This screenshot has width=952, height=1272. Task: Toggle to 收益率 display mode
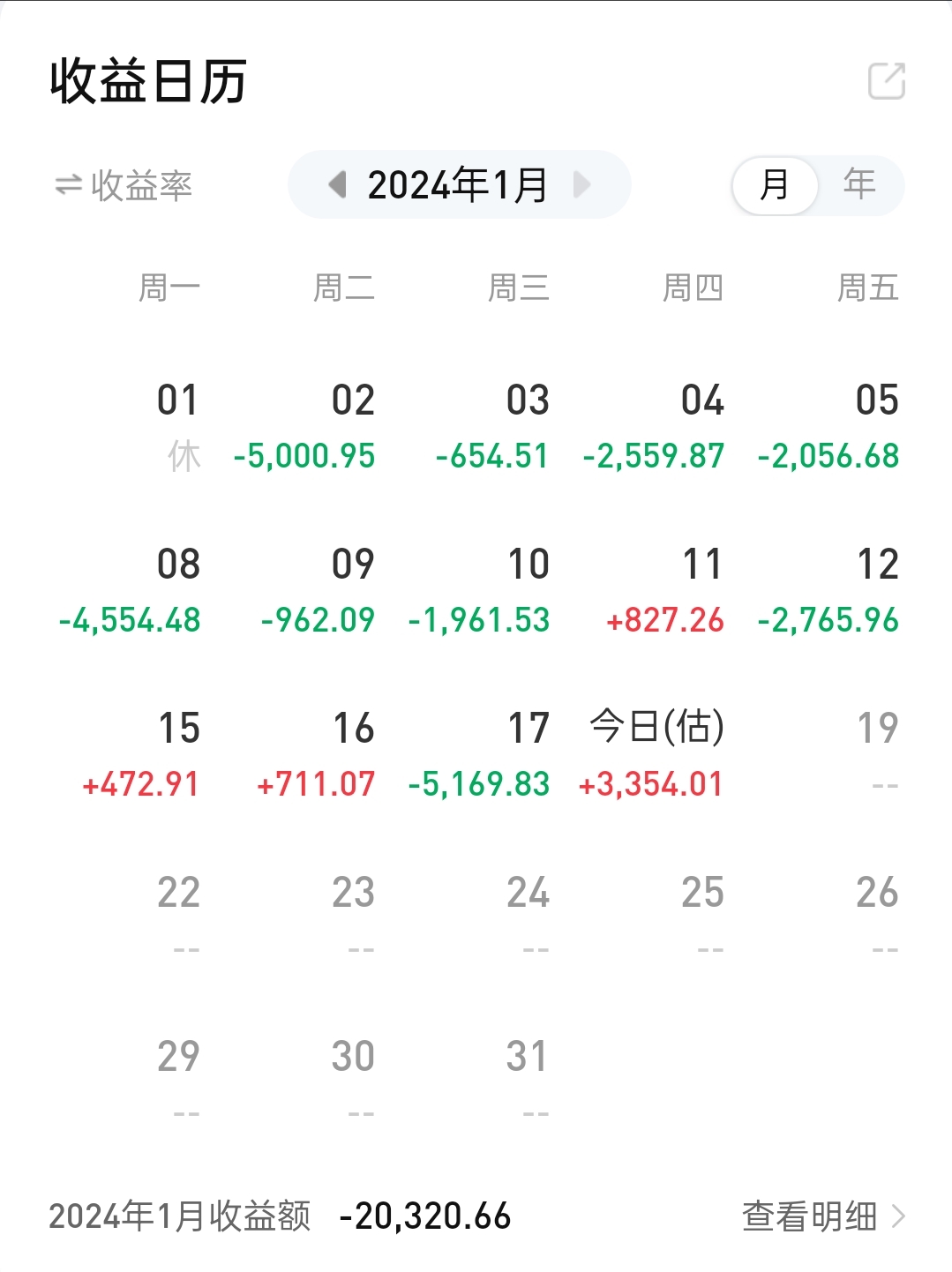141,186
